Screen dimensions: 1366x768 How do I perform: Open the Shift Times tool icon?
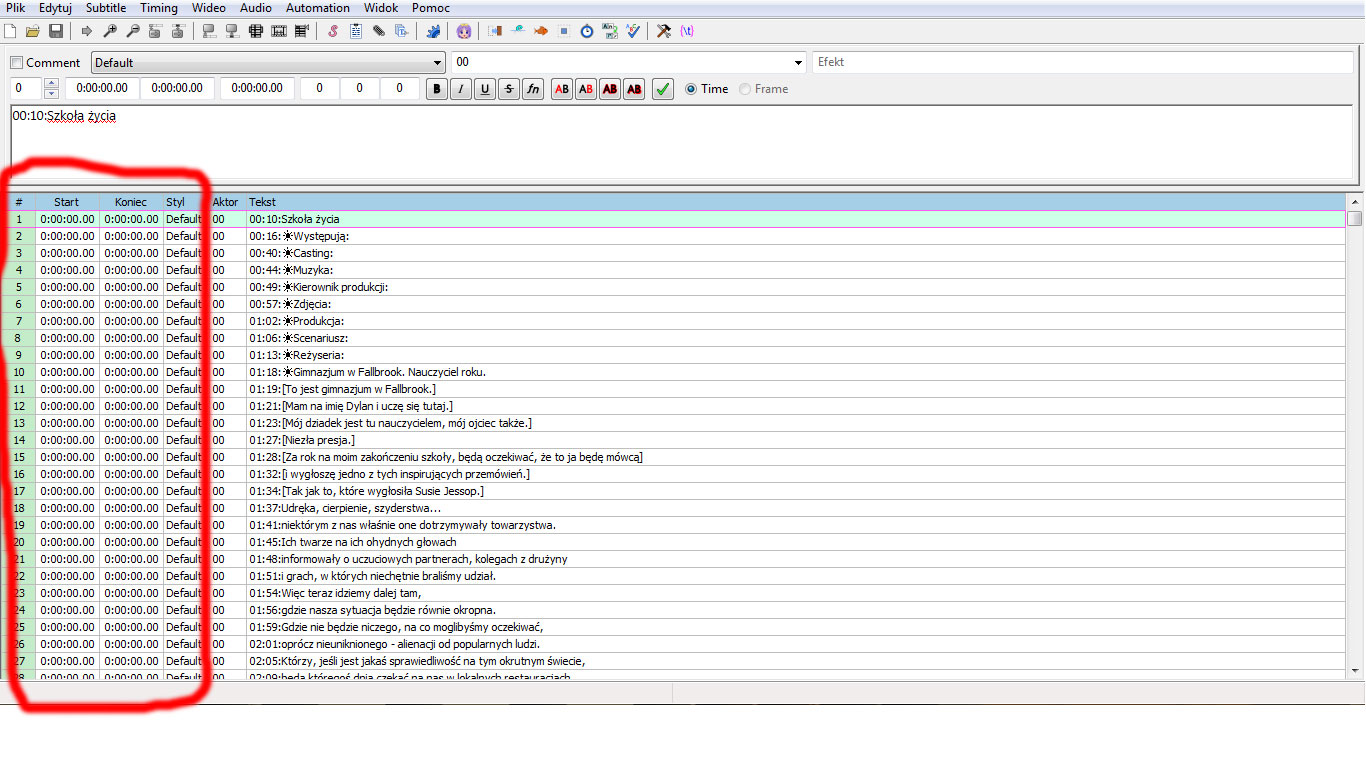click(x=495, y=31)
